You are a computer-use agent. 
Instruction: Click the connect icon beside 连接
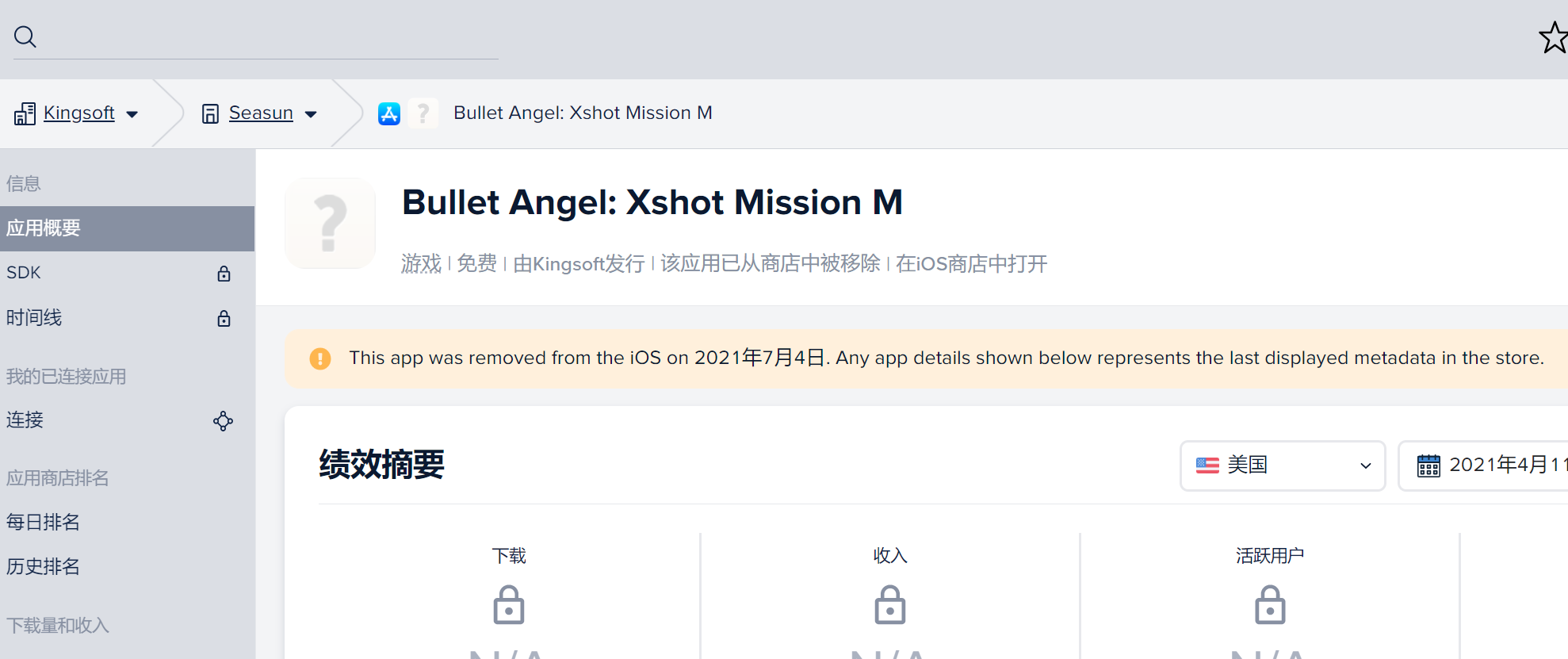pyautogui.click(x=224, y=421)
